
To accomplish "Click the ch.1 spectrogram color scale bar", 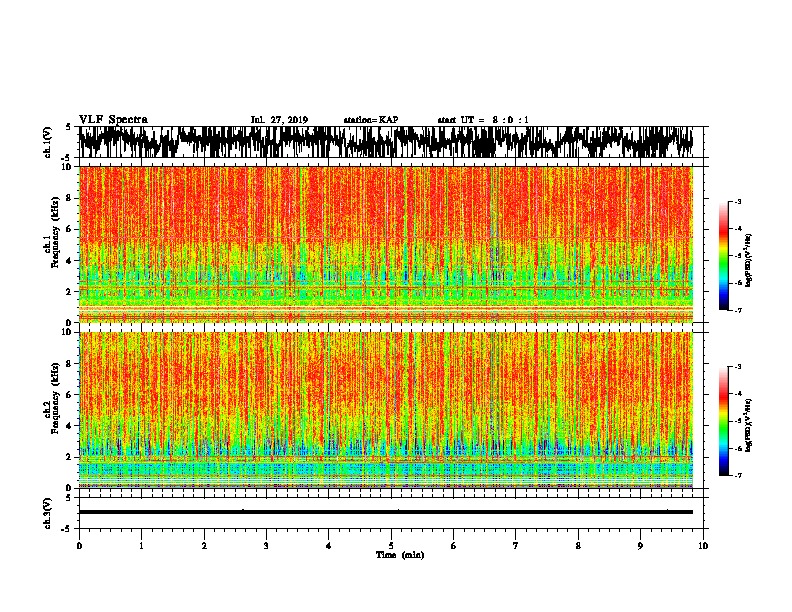I will point(723,256).
